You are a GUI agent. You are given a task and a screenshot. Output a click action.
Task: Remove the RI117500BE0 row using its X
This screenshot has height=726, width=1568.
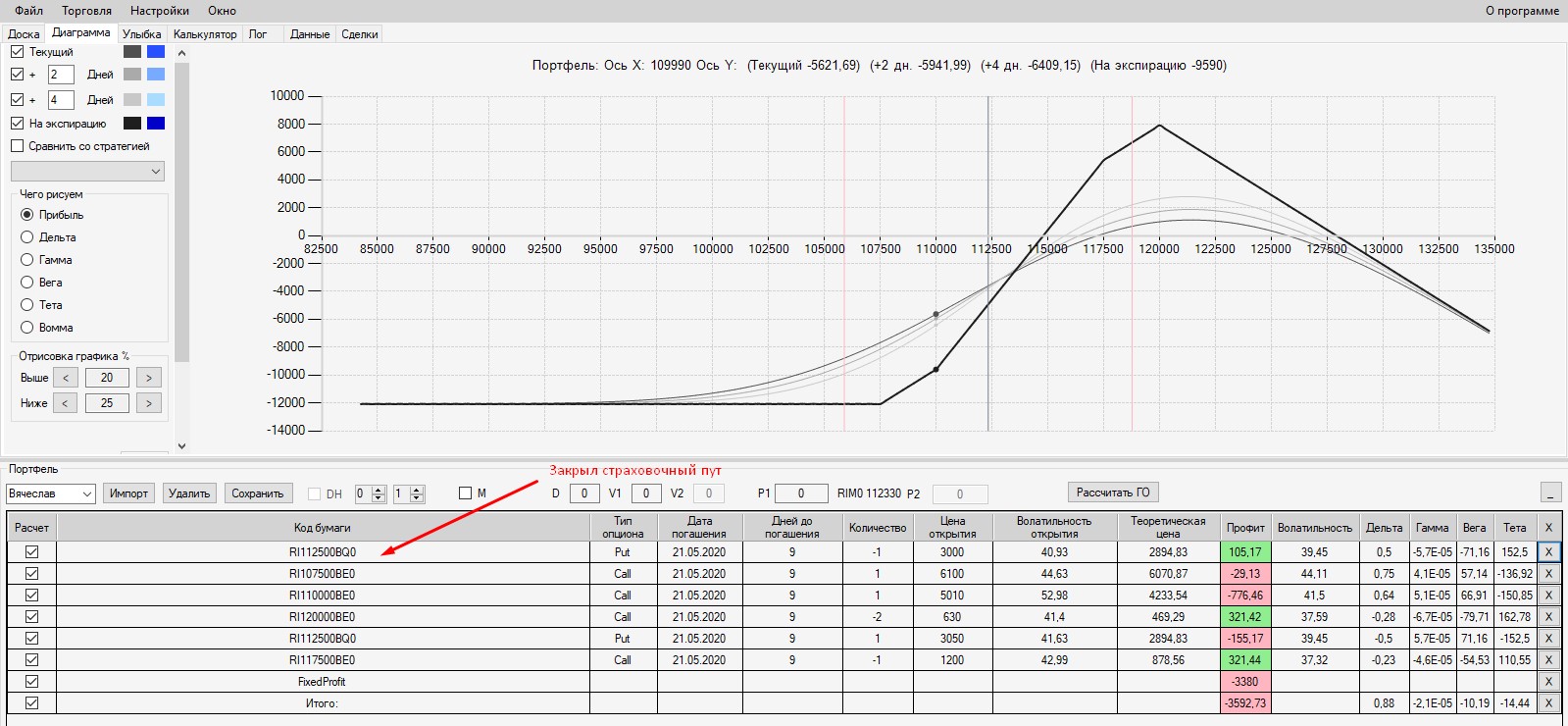tap(1548, 660)
